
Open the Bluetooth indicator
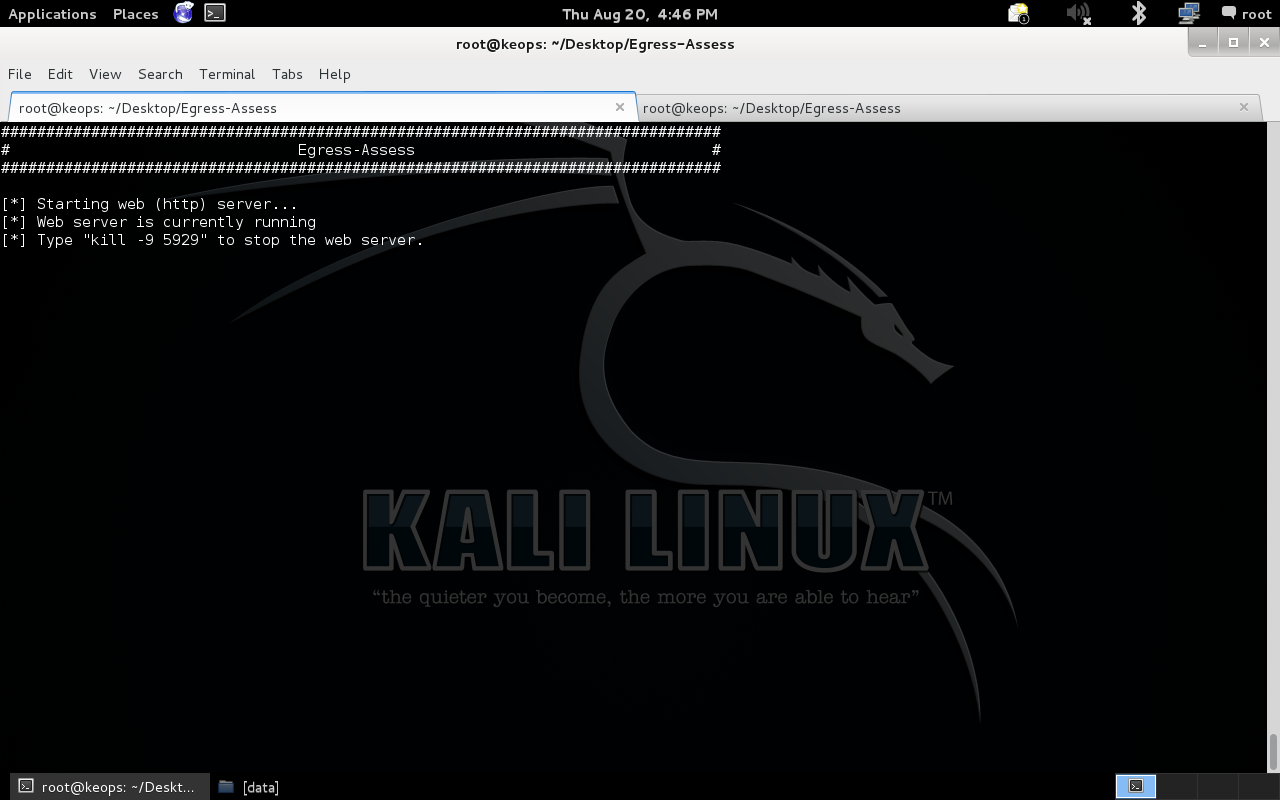tap(1138, 13)
